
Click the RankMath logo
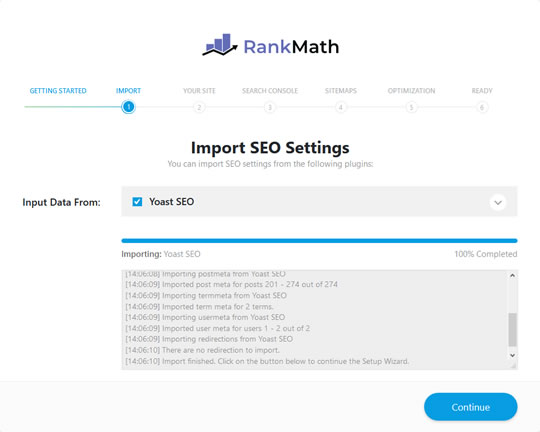point(270,45)
